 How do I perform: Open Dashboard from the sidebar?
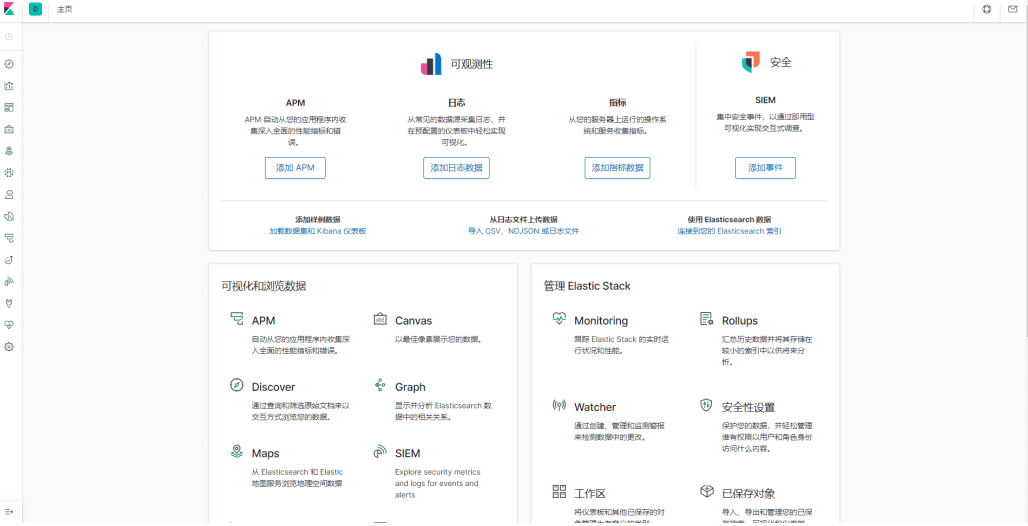[x=9, y=108]
